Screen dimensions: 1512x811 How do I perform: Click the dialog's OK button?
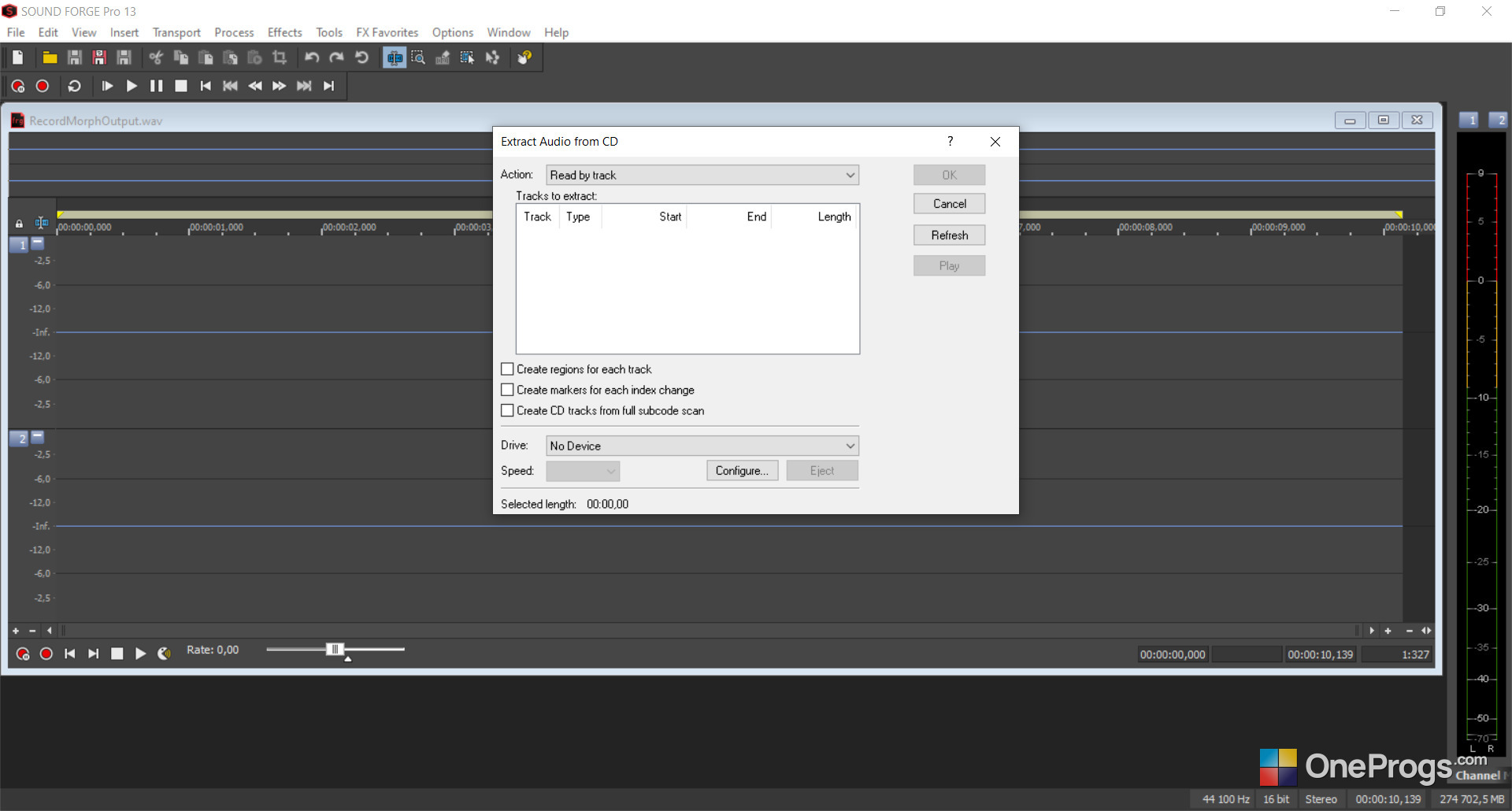[950, 175]
